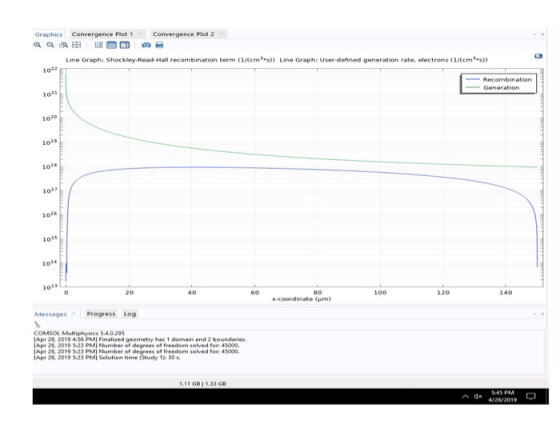Image resolution: width=560 pixels, height=421 pixels.
Task: Click the Generation legend entry
Action: [x=493, y=88]
